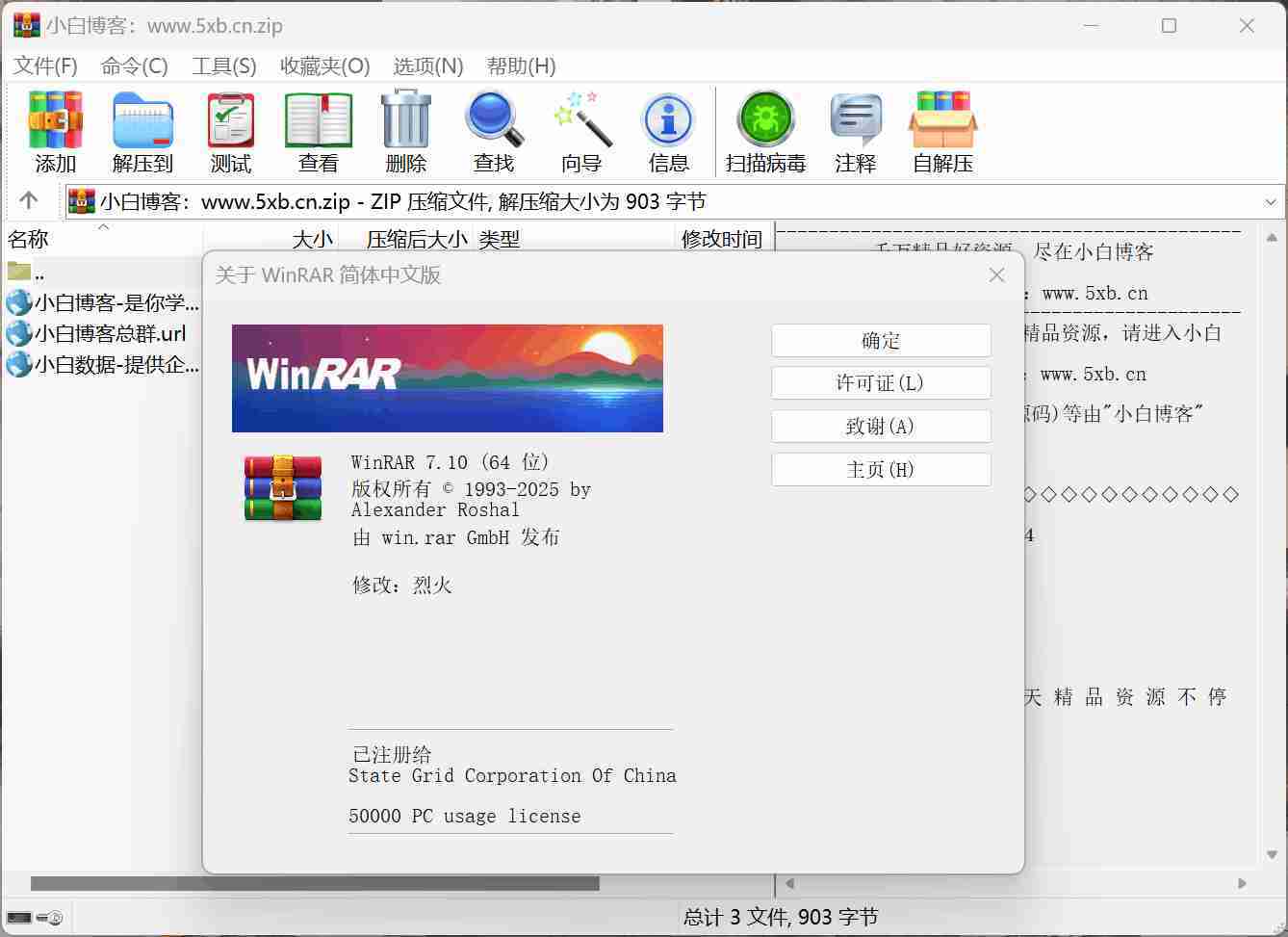Open the 选项(N) options menu
The image size is (1288, 937).
pyautogui.click(x=427, y=65)
